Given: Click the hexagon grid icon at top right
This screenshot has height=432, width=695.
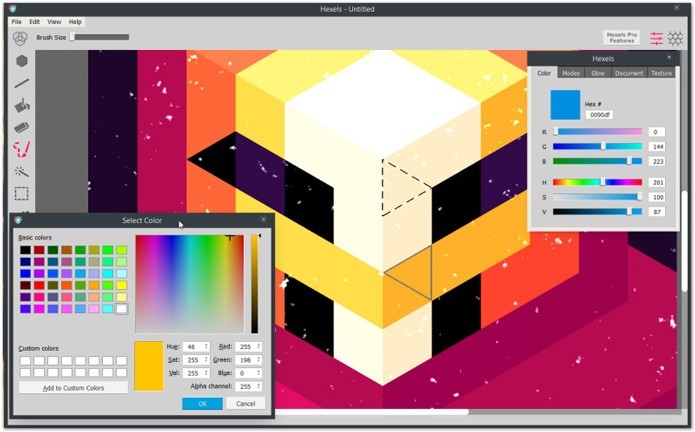Looking at the screenshot, I should coord(675,38).
